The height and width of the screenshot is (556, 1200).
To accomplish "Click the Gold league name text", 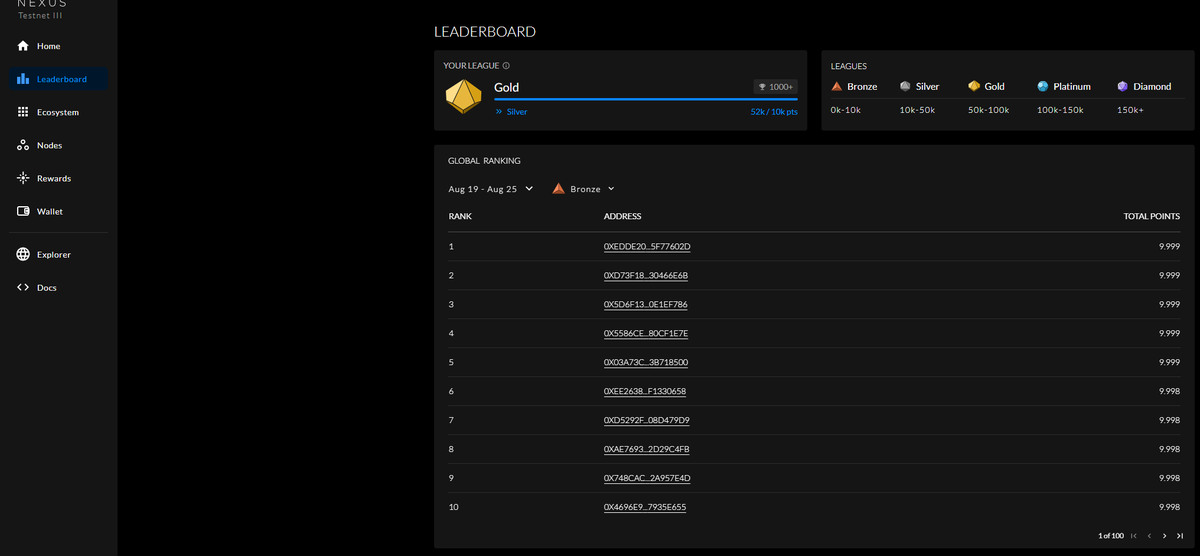I will (x=506, y=87).
